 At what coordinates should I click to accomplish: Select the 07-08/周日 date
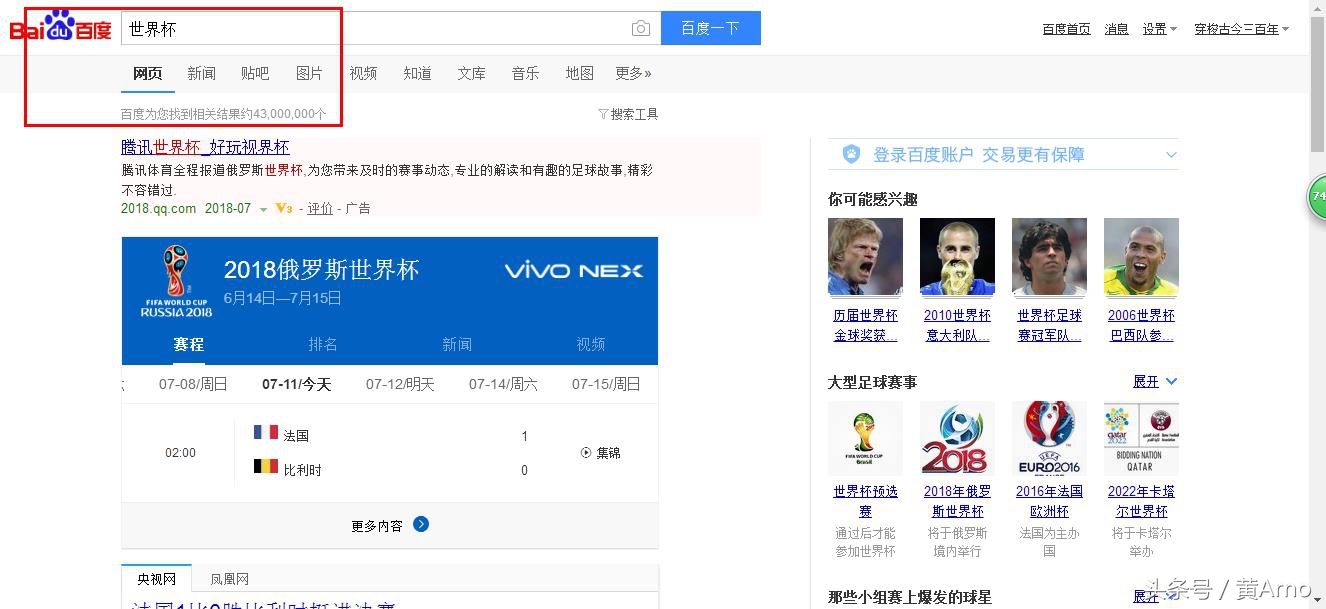point(193,384)
